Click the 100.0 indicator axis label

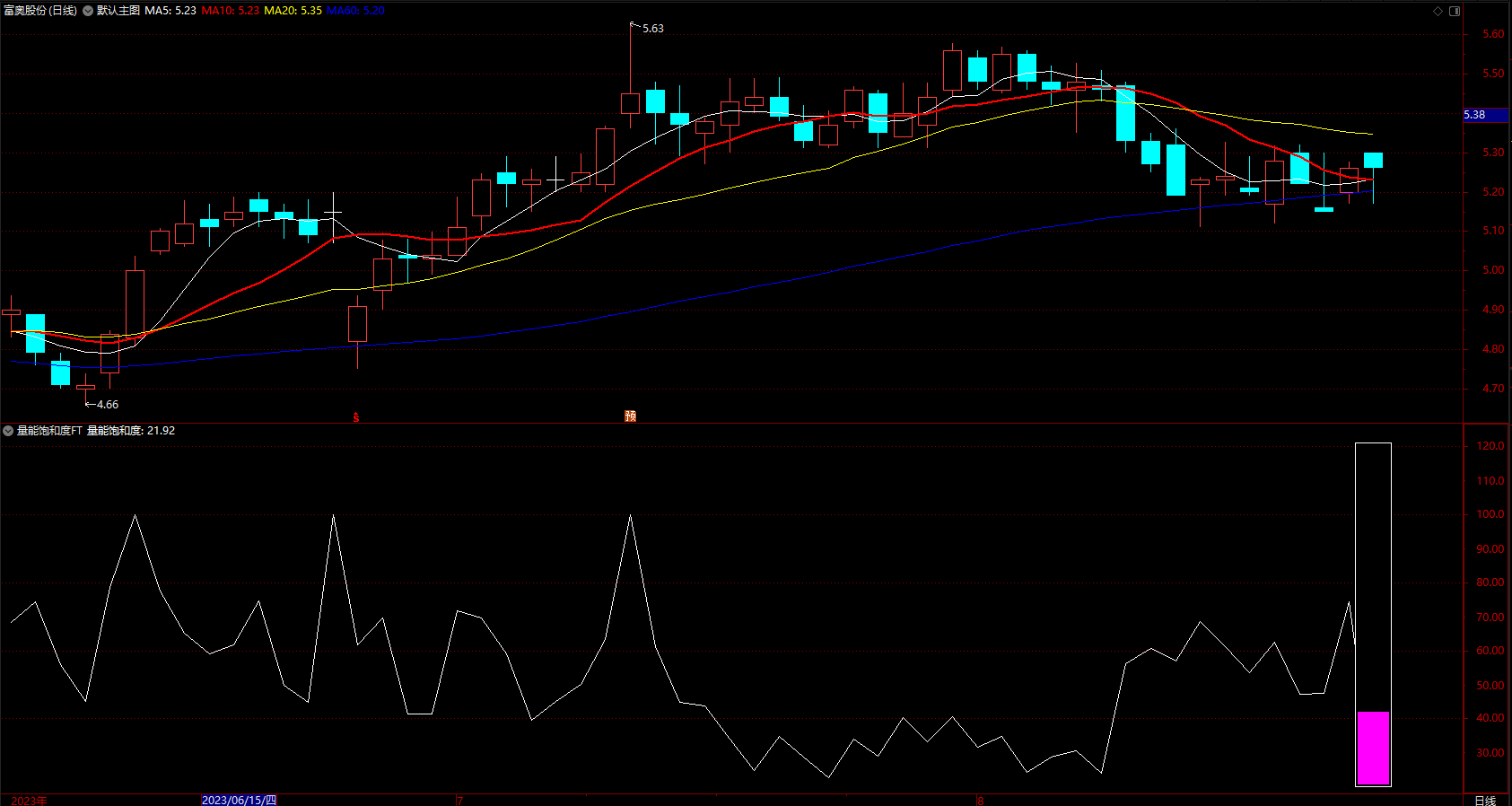pos(1490,514)
